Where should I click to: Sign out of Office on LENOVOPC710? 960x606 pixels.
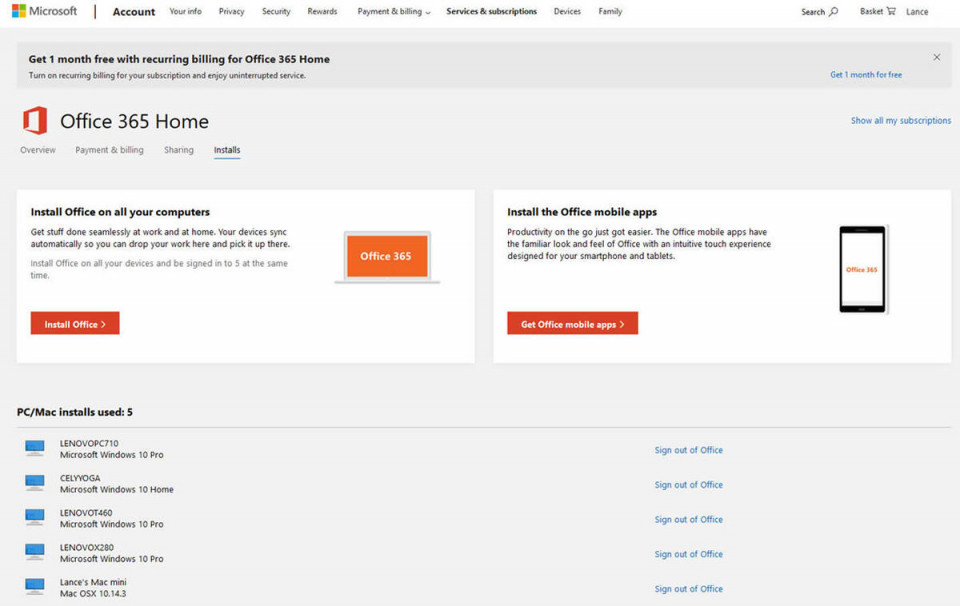pos(688,450)
